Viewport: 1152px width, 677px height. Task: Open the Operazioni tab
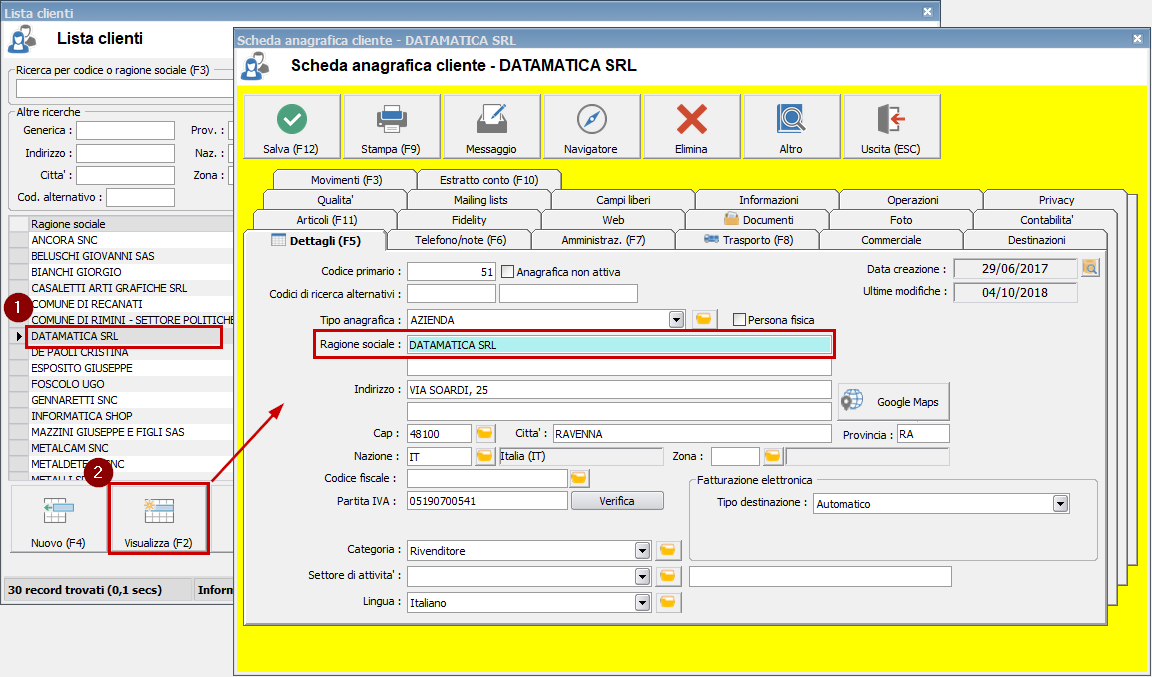click(912, 200)
